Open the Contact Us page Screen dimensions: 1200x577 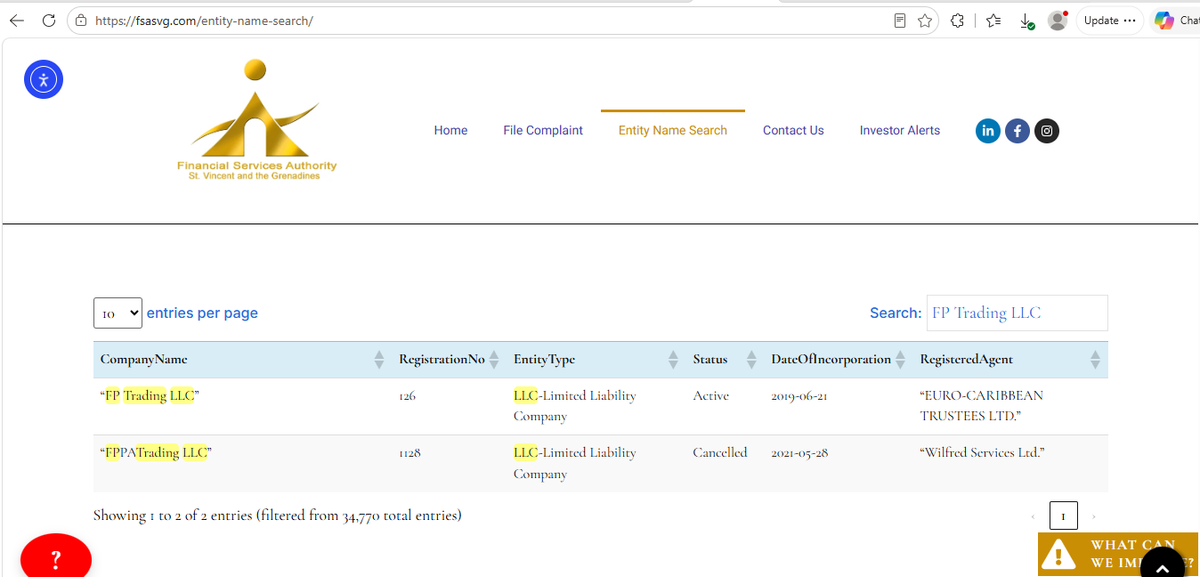[x=793, y=130]
